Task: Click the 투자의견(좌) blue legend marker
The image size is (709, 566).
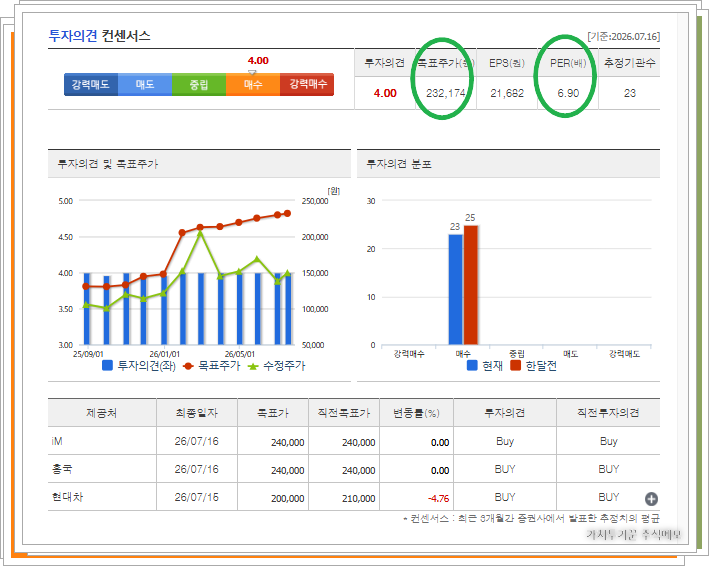Action: coord(107,365)
